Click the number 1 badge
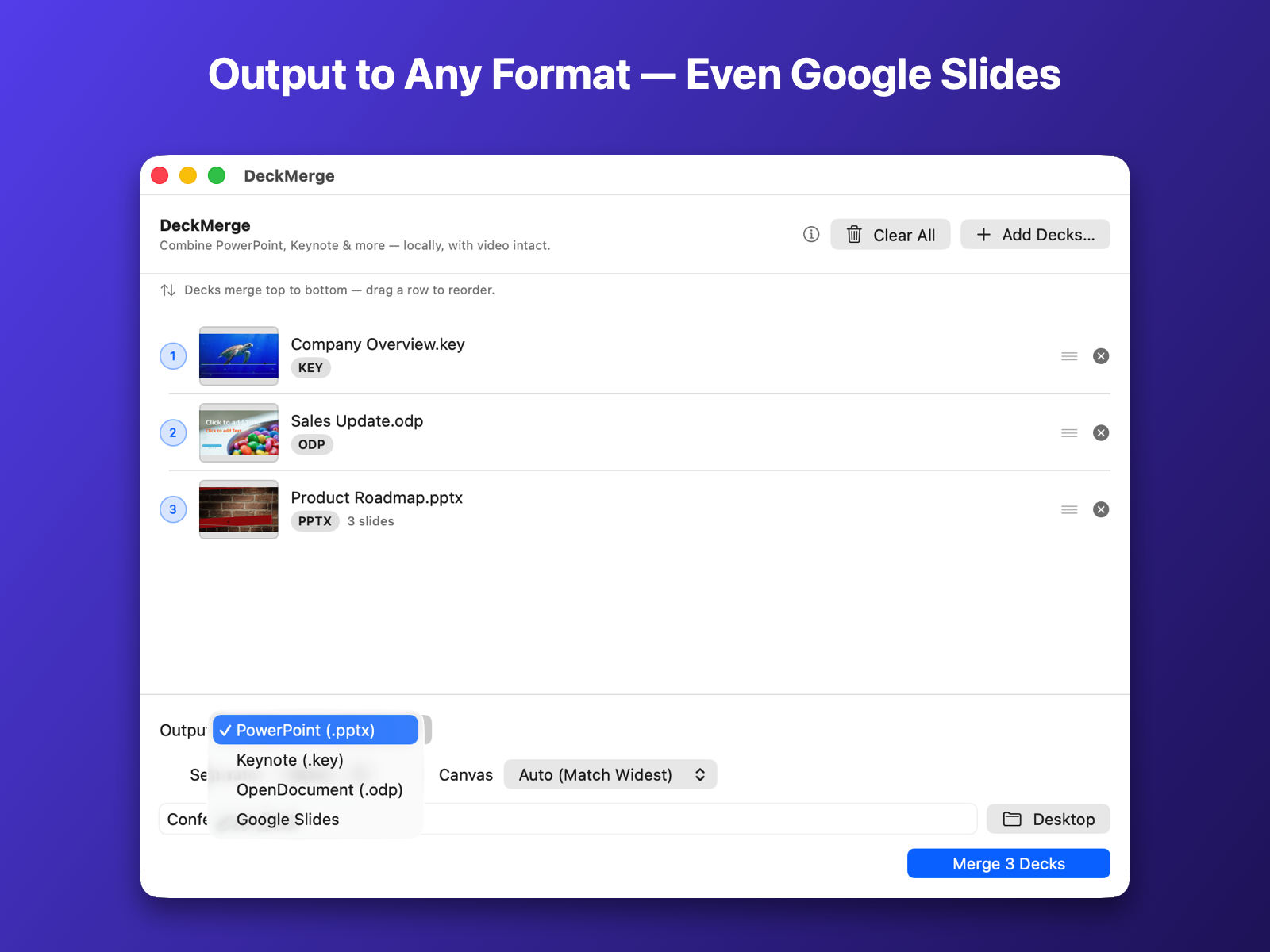The image size is (1270, 952). [x=173, y=356]
